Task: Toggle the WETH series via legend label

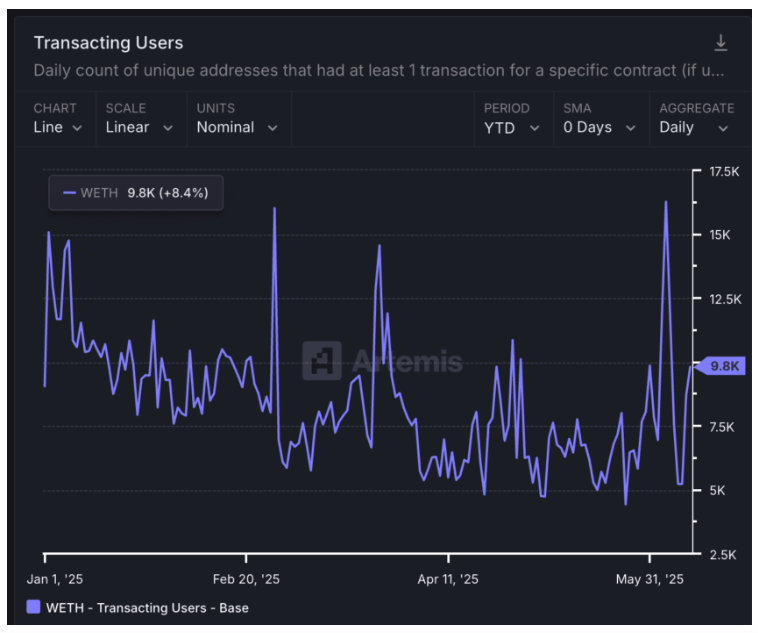Action: tap(147, 607)
